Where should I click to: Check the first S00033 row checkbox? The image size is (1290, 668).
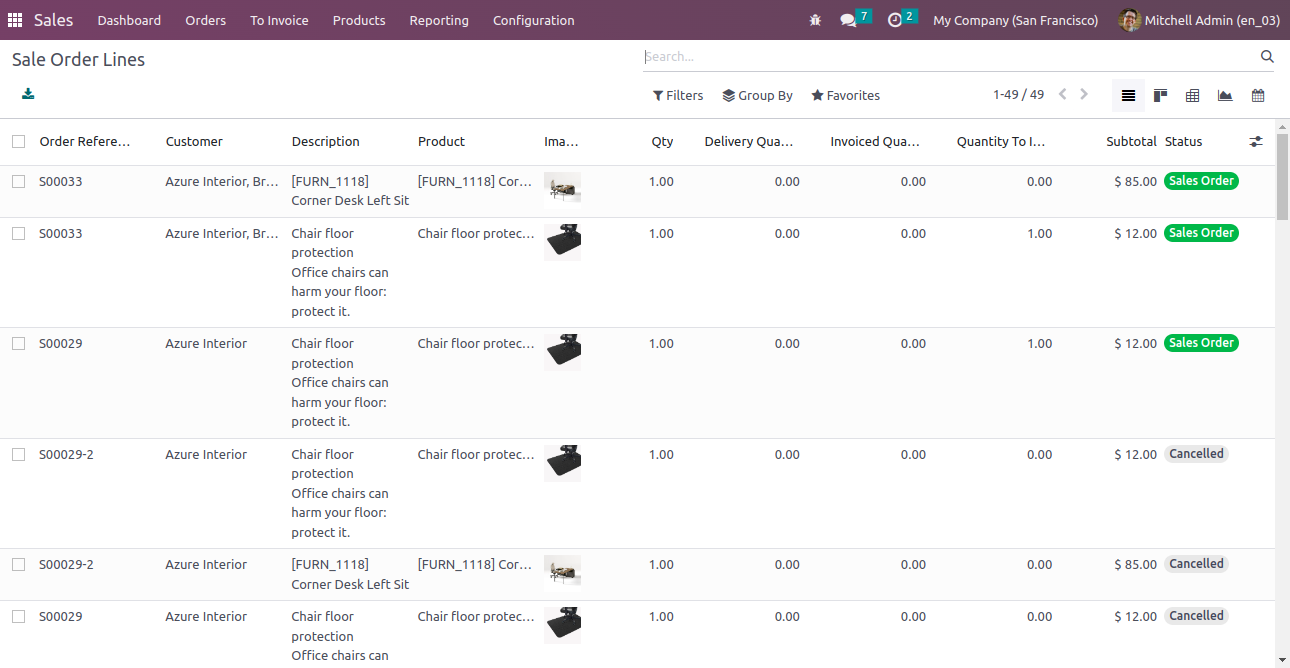(x=19, y=182)
